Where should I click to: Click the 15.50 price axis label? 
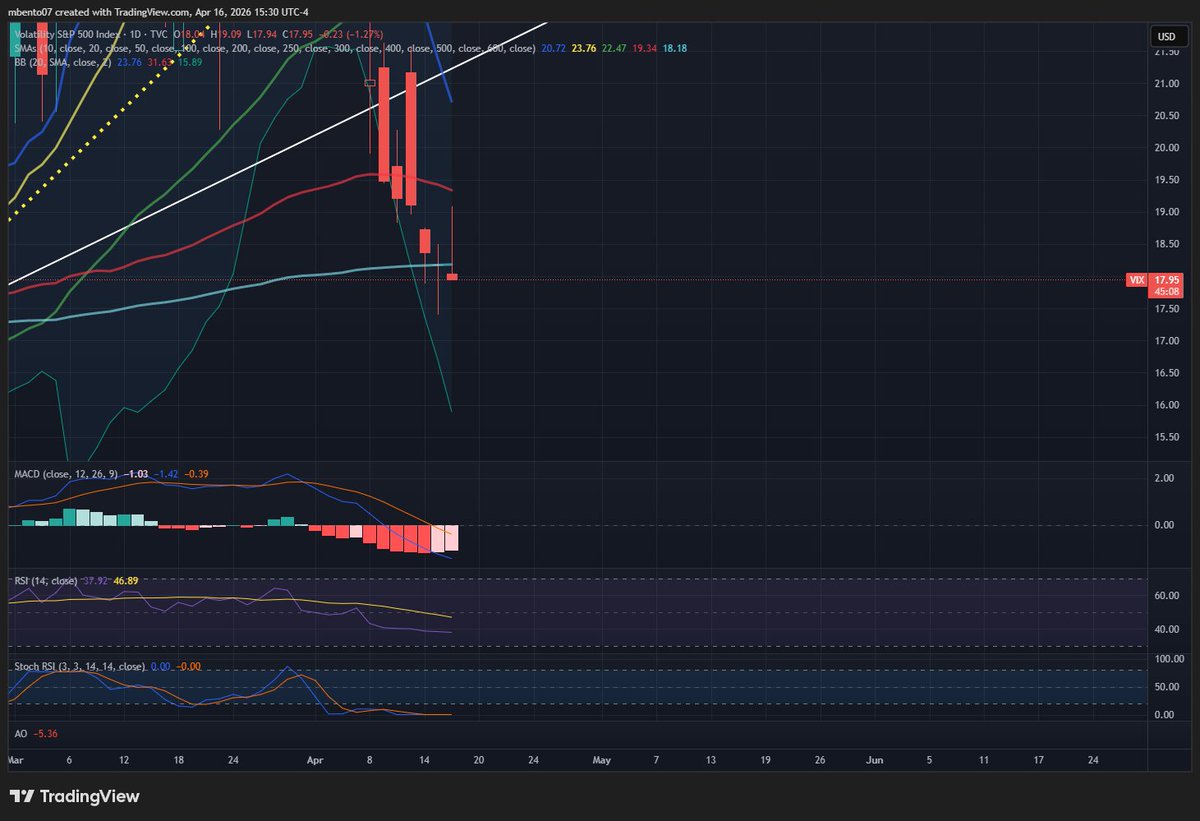point(1167,437)
